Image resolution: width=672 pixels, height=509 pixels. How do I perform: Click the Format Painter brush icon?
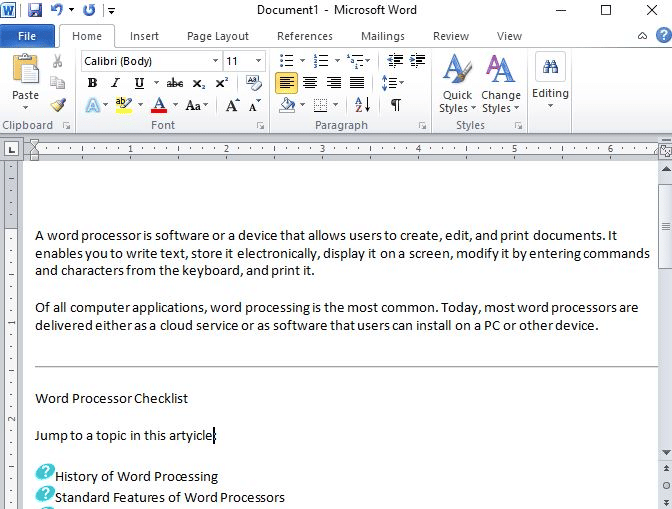coord(58,104)
